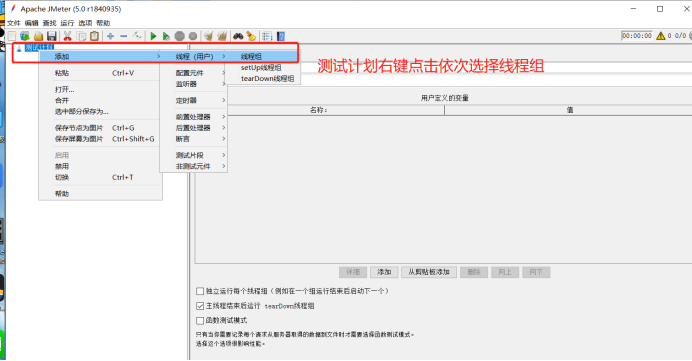Expand the 测试片段 submenu

[x=194, y=155]
